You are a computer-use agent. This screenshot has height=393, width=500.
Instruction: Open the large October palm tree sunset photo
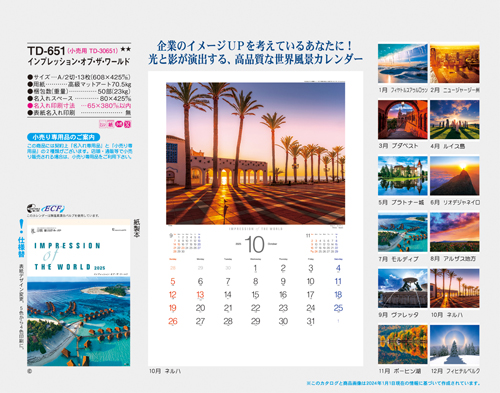(255, 153)
